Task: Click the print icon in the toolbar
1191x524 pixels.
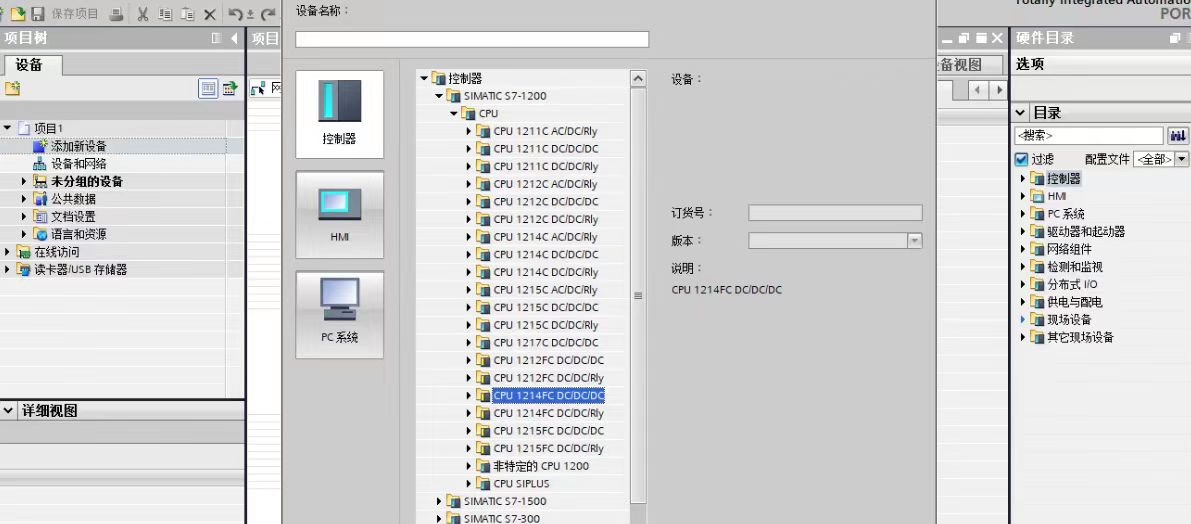Action: coord(116,14)
